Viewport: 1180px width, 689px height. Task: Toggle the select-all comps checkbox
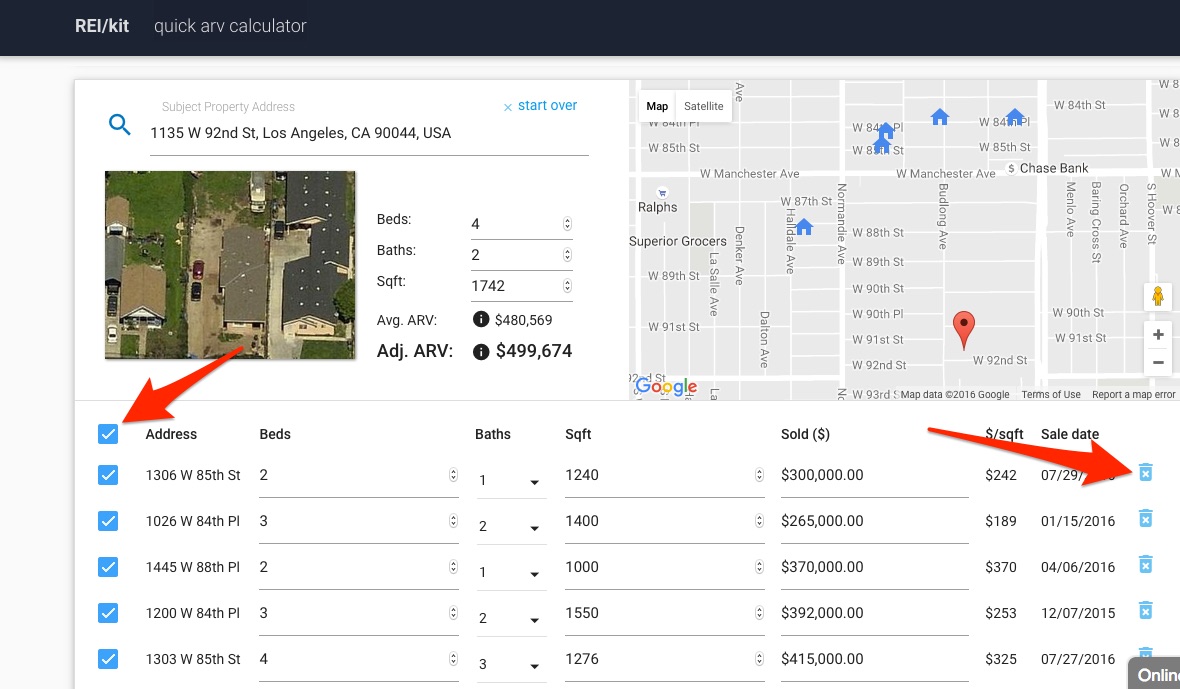pyautogui.click(x=108, y=434)
